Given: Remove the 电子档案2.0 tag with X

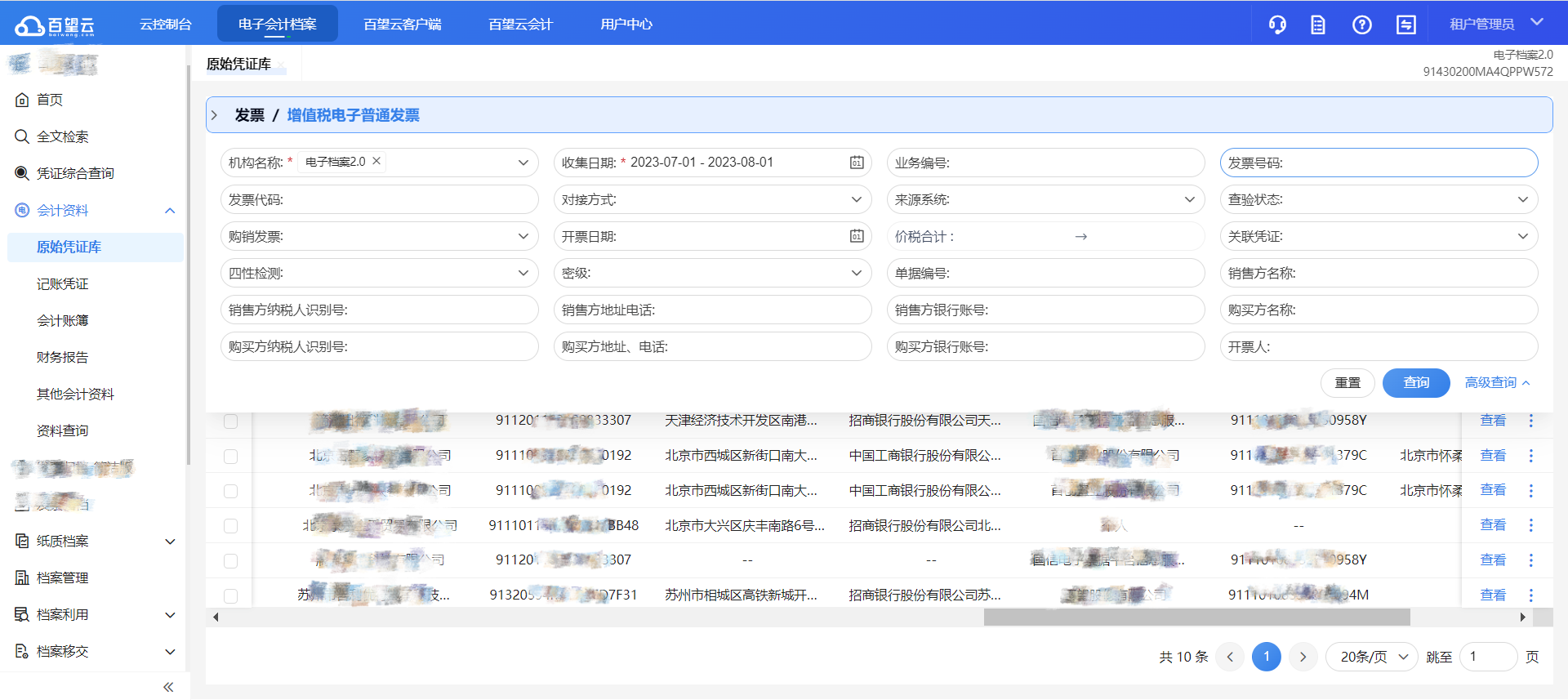Looking at the screenshot, I should coord(376,162).
